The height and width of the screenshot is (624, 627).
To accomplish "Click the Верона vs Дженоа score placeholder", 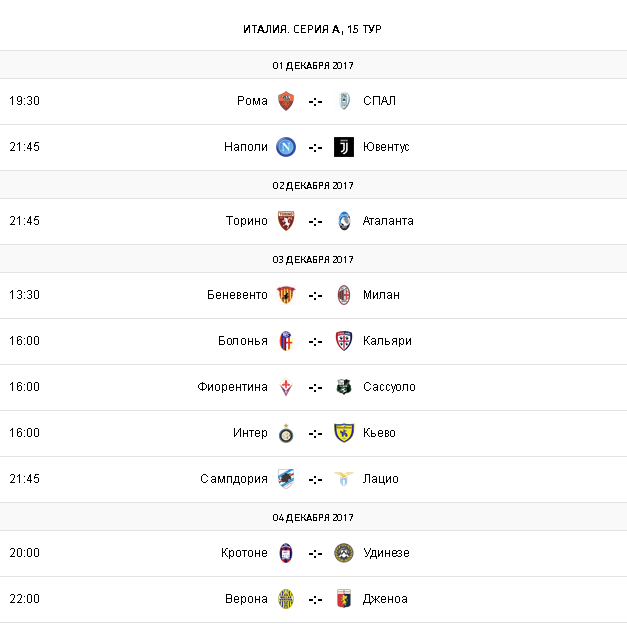I will 315,599.
